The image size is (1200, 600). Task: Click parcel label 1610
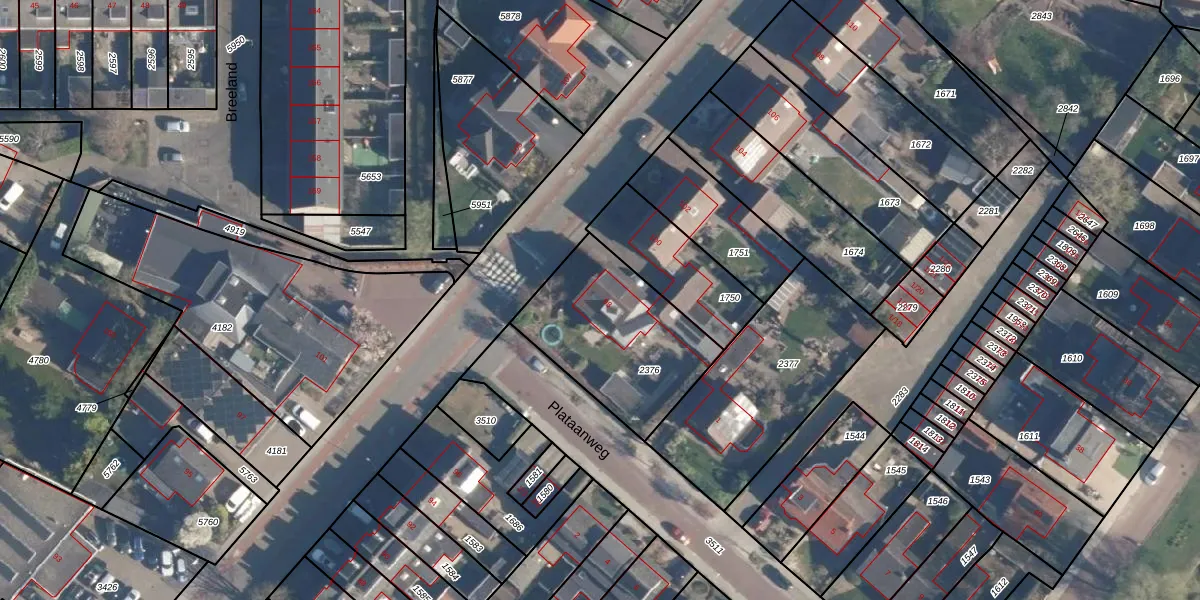pos(1071,358)
